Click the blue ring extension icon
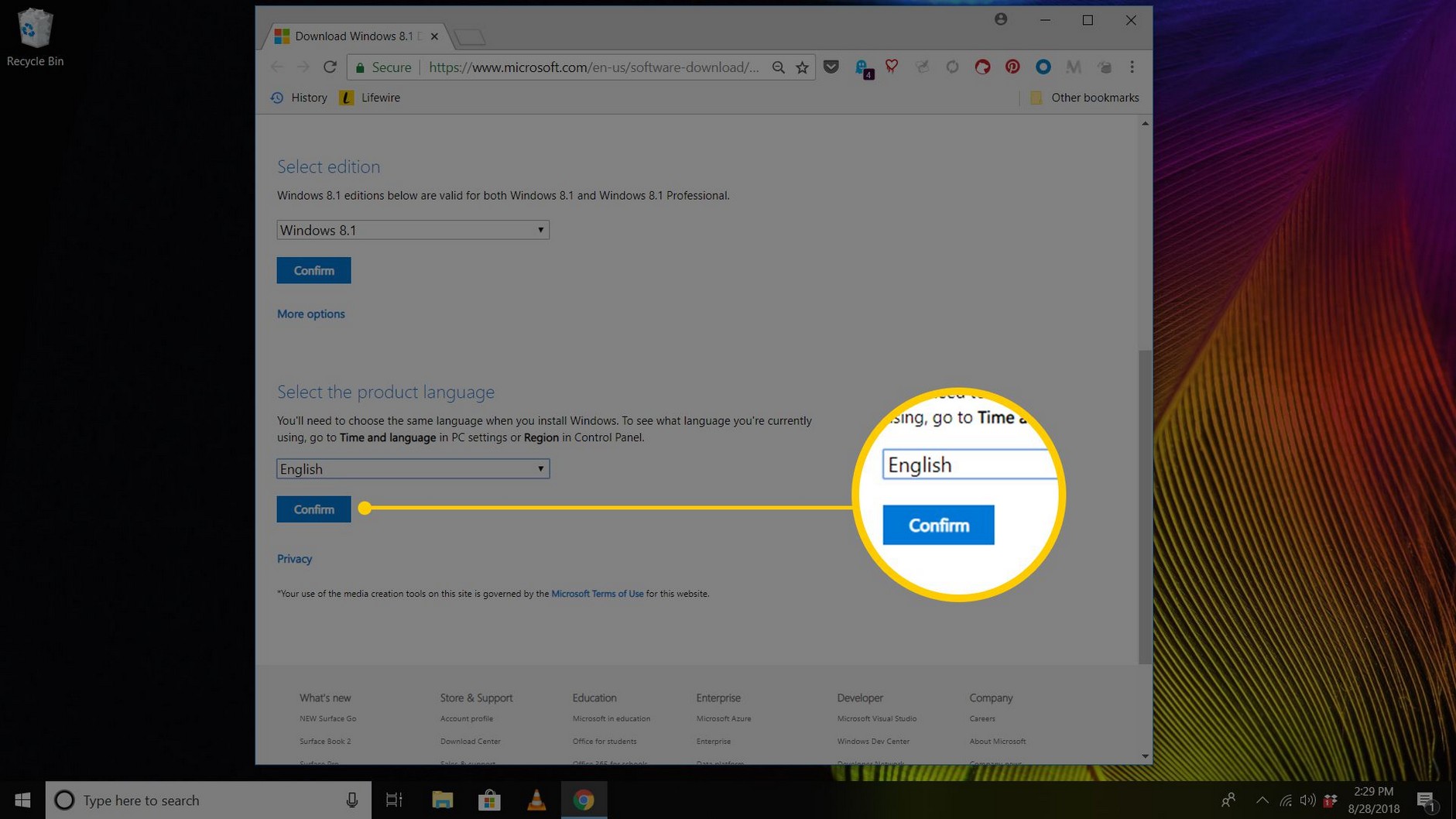Screen dimensions: 1456x819 [1043, 67]
